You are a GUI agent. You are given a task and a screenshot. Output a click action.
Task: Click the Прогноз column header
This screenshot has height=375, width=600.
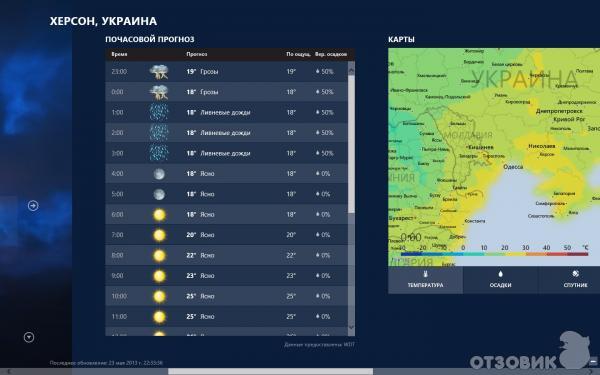click(x=197, y=54)
